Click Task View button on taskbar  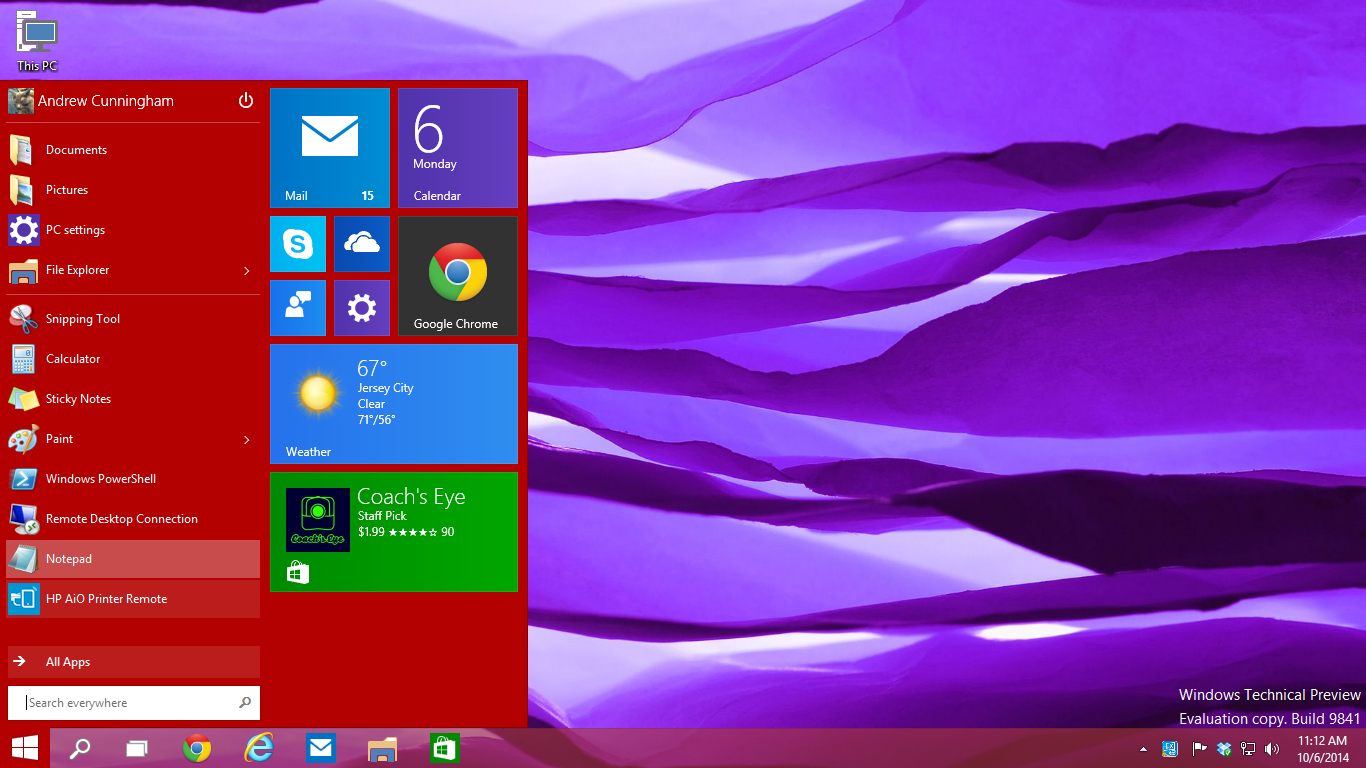[x=137, y=748]
